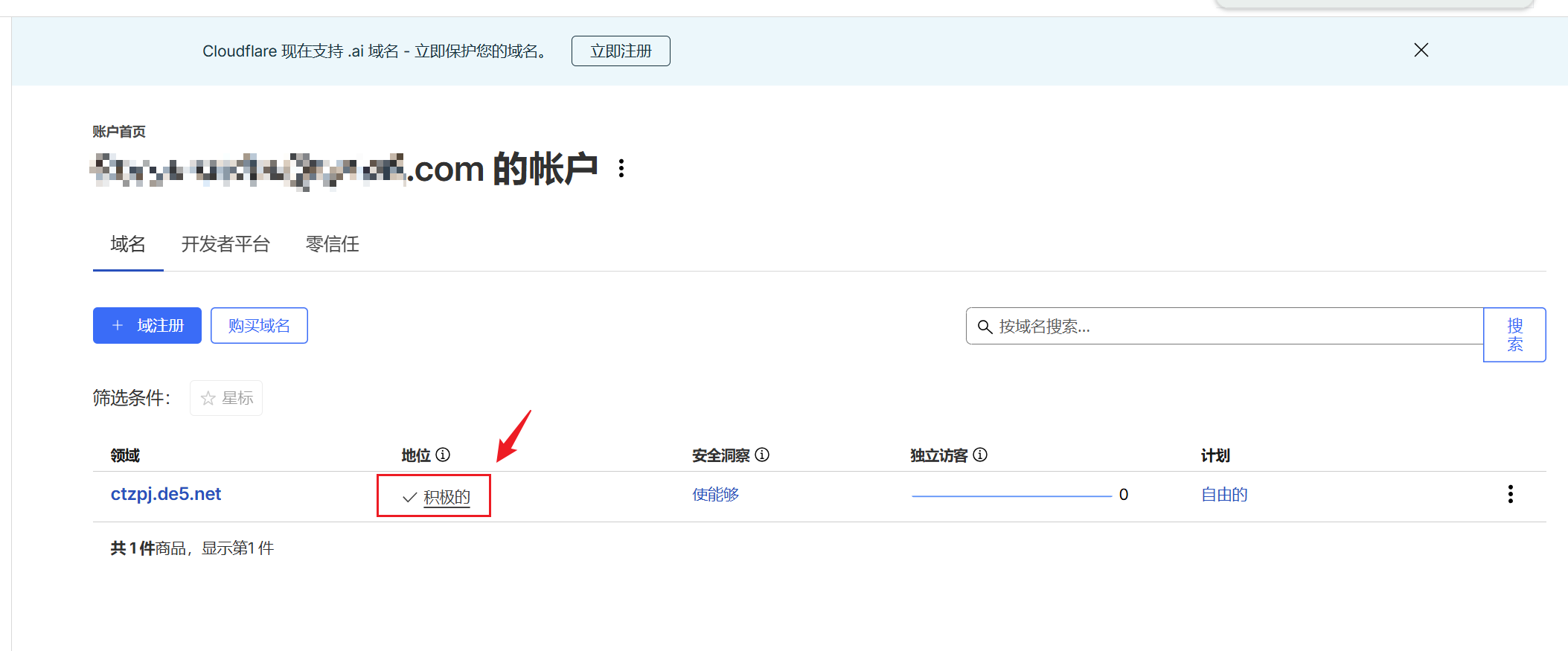
Task: Expand row actions menu for ctzpj.de5.net
Action: point(1510,495)
